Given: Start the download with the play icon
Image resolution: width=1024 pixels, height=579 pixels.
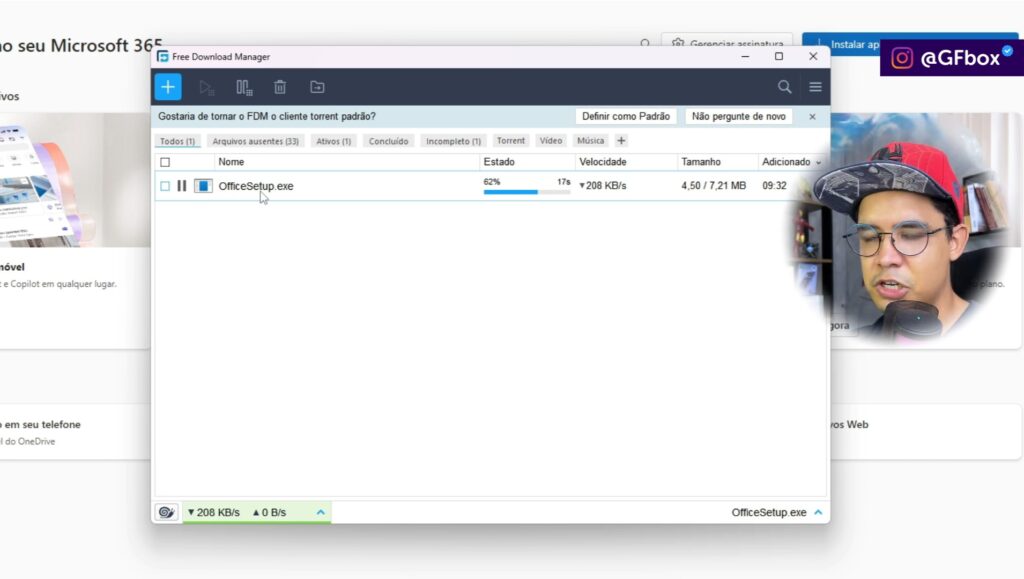Looking at the screenshot, I should coord(206,87).
